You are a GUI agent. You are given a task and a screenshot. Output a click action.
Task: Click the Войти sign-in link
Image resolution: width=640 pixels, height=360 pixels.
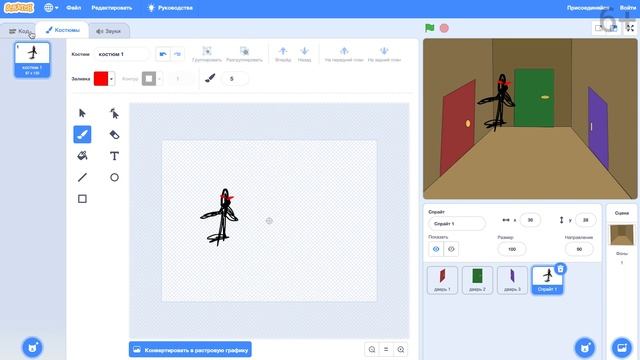[x=628, y=8]
